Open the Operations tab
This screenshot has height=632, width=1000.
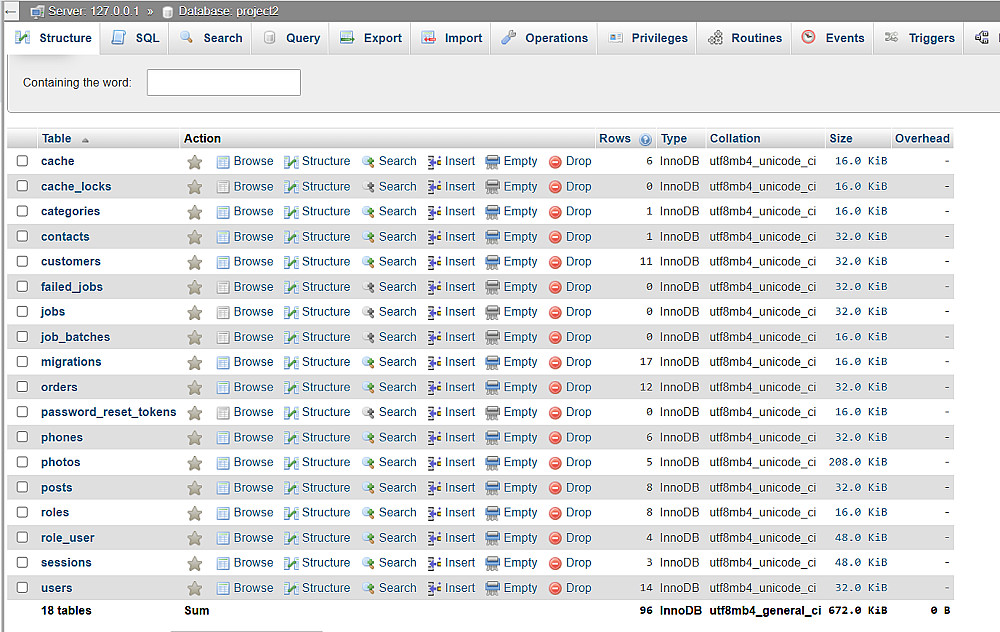[x=544, y=38]
